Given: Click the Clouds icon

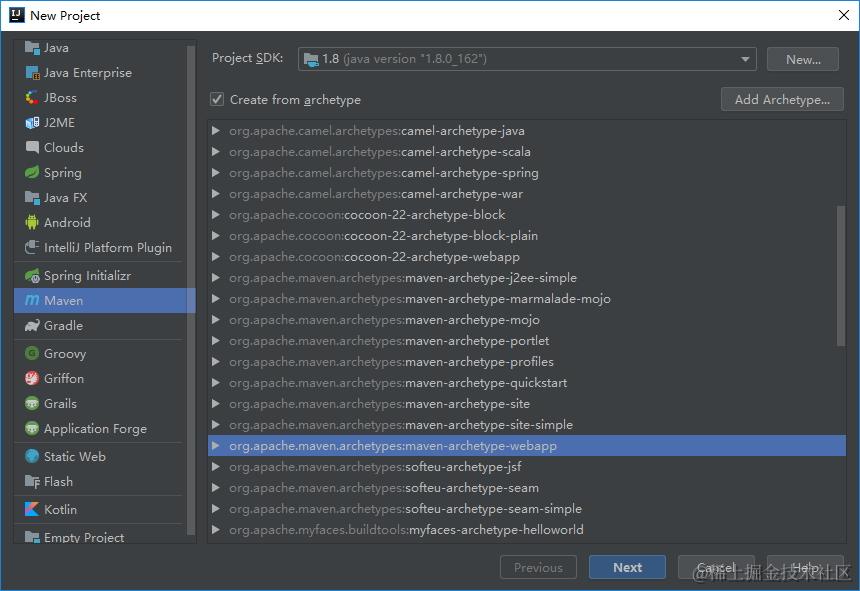Looking at the screenshot, I should pos(32,147).
